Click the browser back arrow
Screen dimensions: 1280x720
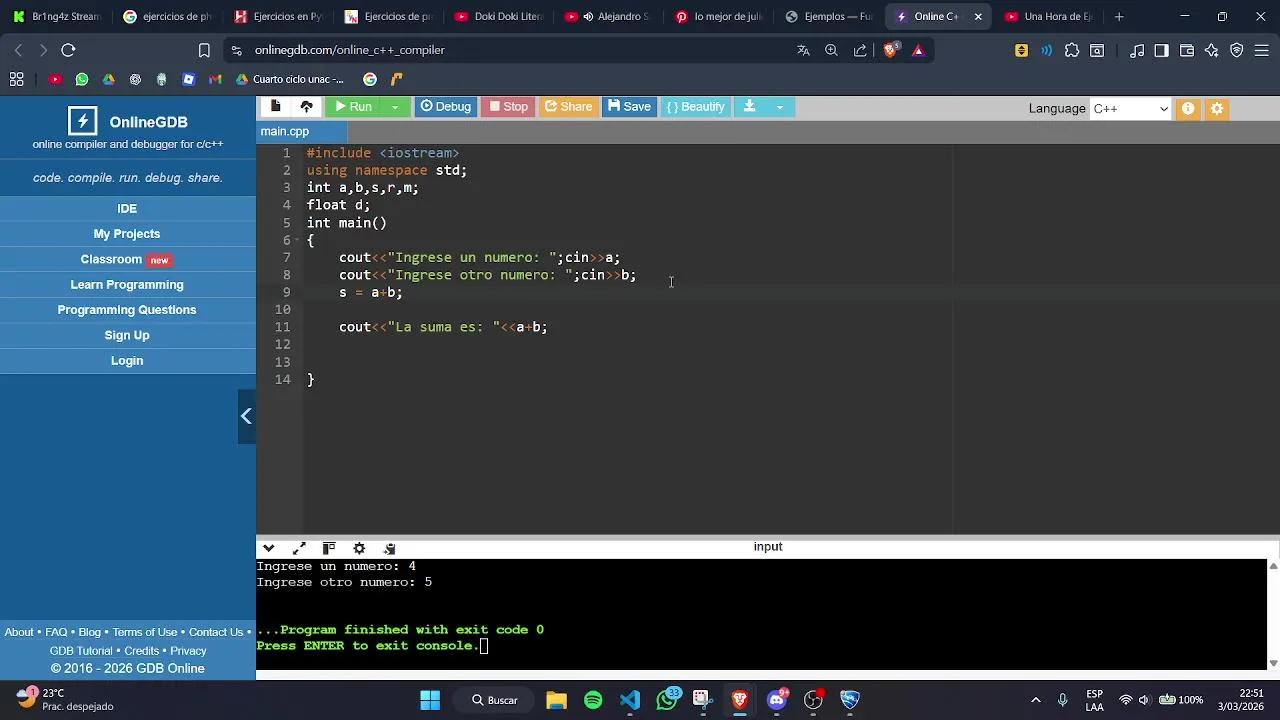pos(18,50)
